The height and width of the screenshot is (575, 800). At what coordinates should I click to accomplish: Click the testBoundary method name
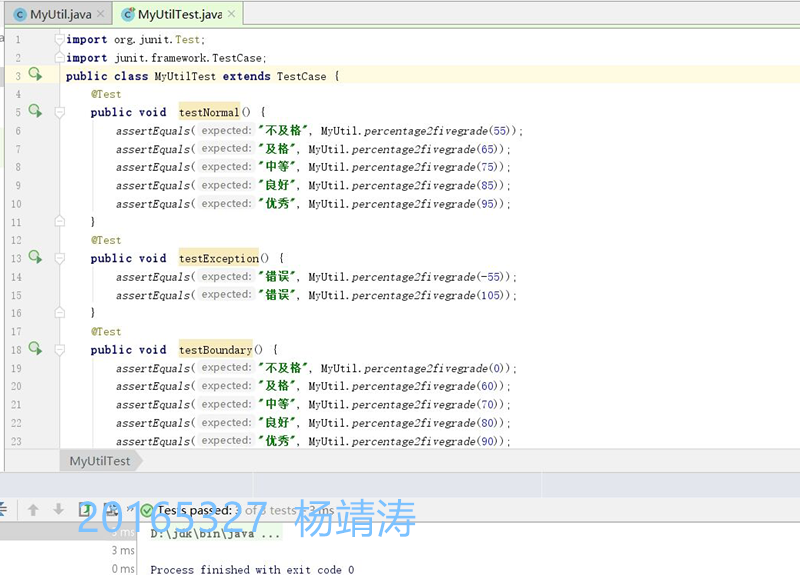click(x=215, y=349)
